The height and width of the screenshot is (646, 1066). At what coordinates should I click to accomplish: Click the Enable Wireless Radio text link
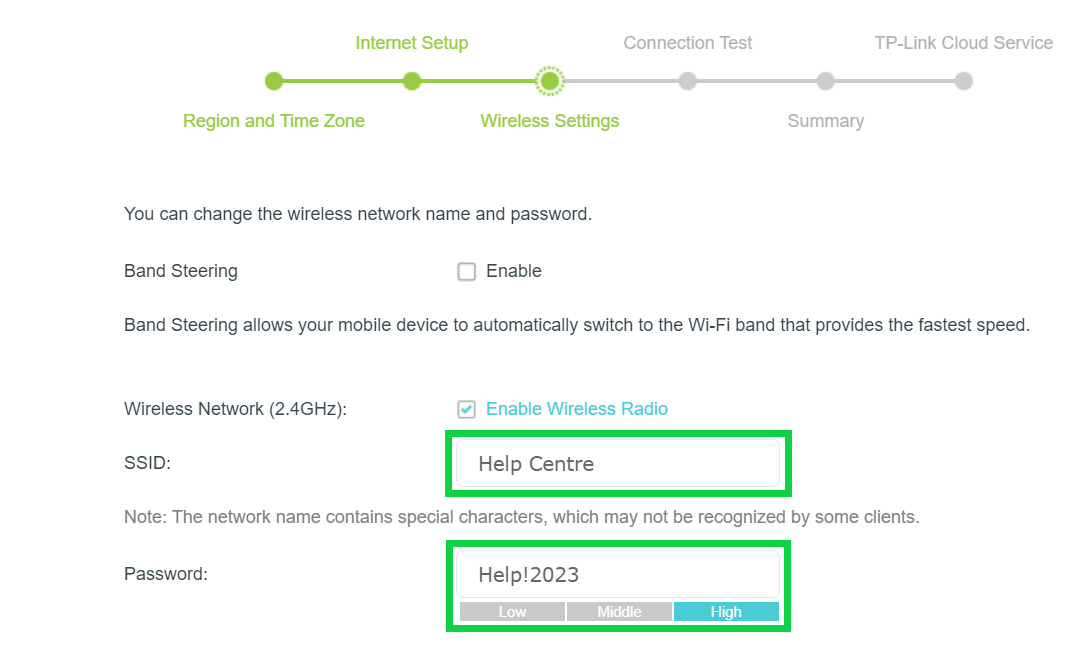(x=576, y=409)
